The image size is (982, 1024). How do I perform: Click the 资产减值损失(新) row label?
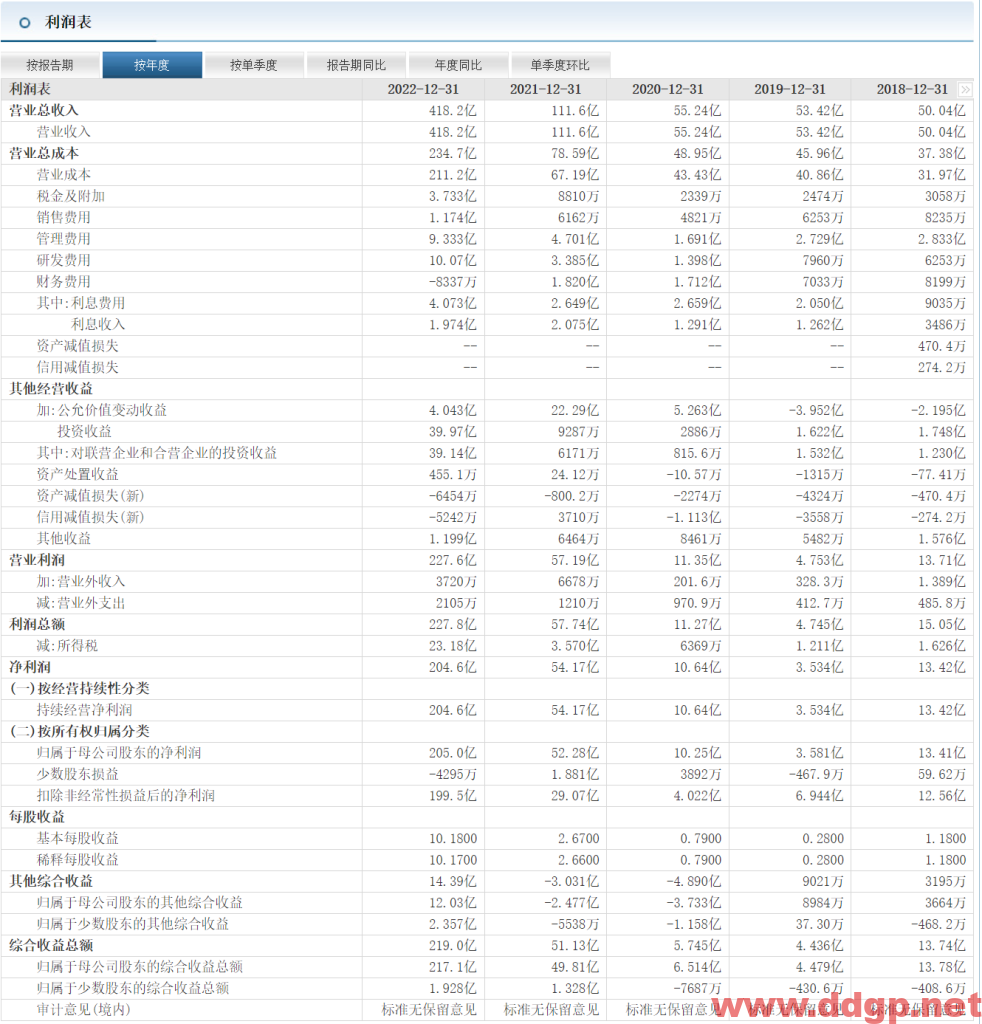(90, 496)
